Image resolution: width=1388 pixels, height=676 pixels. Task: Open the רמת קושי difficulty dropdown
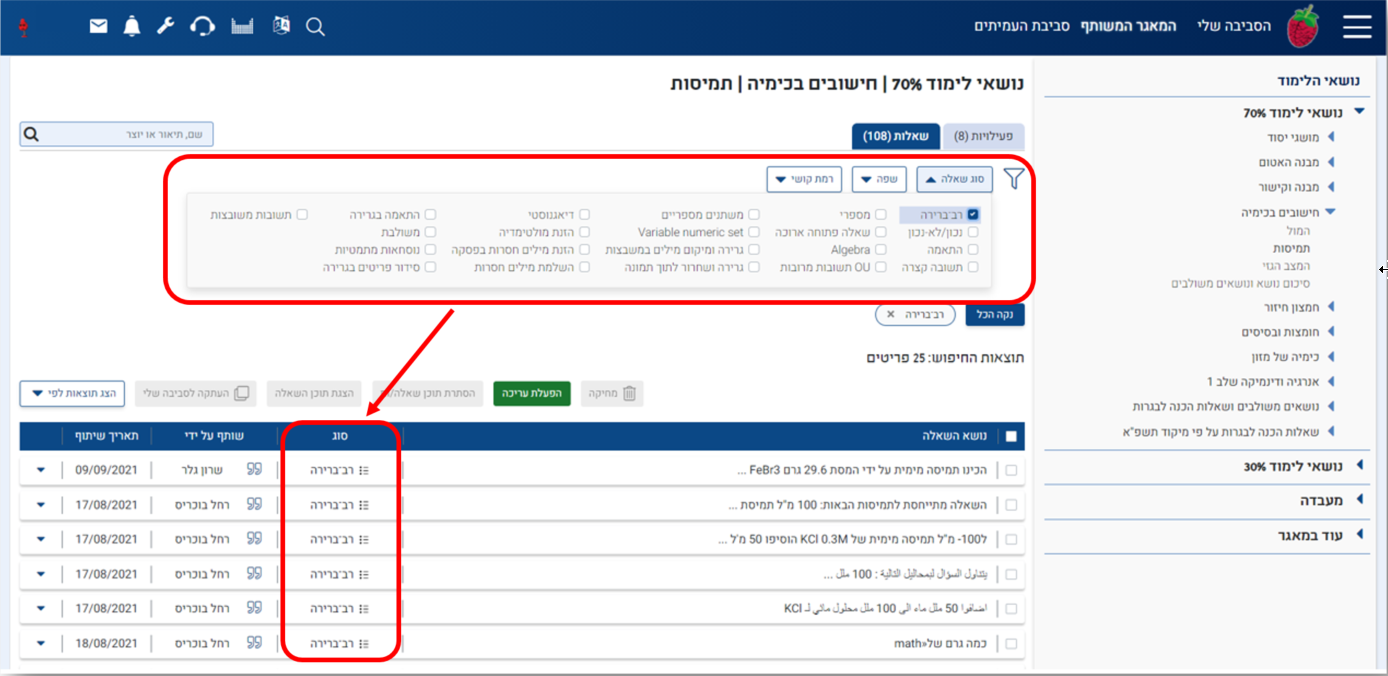(x=803, y=180)
